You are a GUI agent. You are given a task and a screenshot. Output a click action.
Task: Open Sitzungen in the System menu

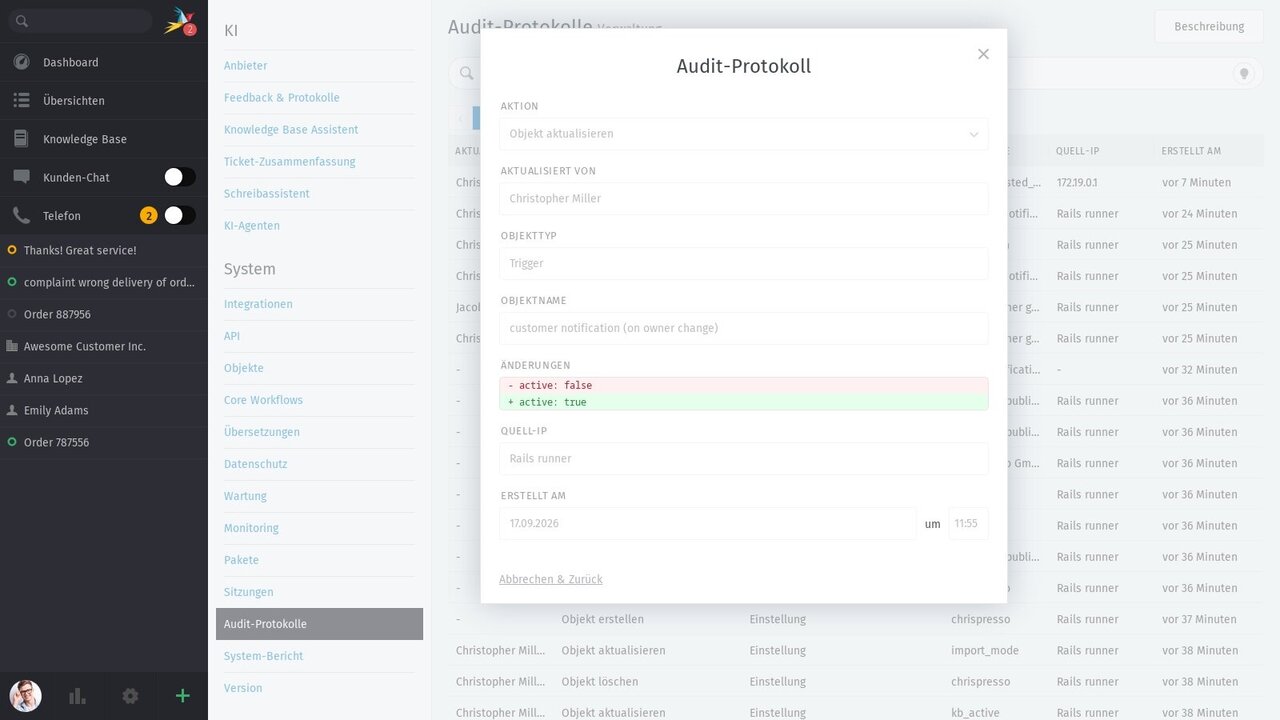[249, 592]
